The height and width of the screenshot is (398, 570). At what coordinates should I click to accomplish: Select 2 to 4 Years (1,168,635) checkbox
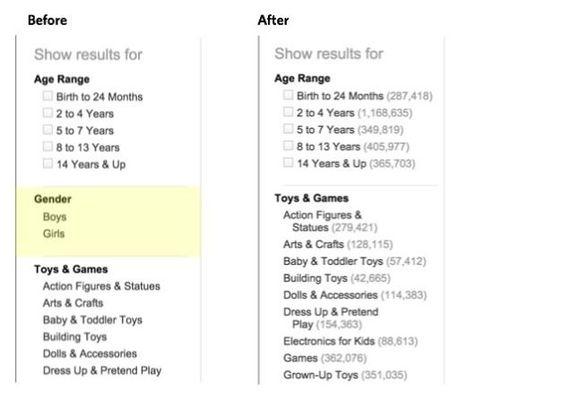[x=288, y=112]
